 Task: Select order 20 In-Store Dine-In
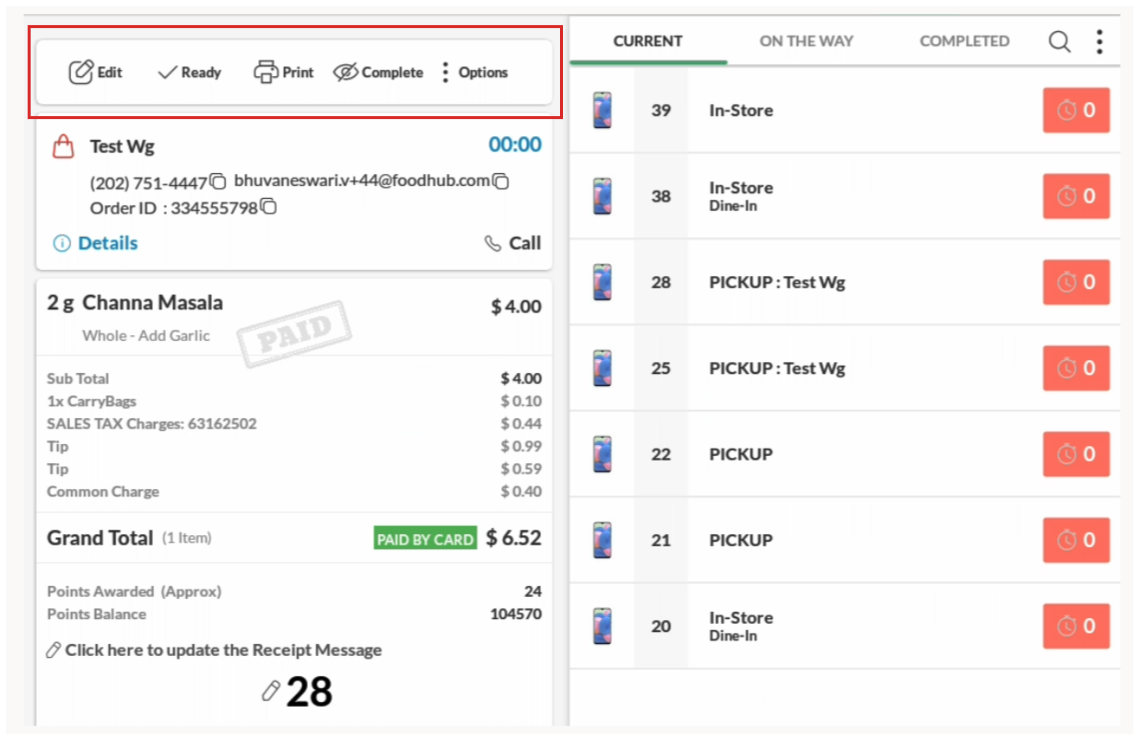(844, 626)
